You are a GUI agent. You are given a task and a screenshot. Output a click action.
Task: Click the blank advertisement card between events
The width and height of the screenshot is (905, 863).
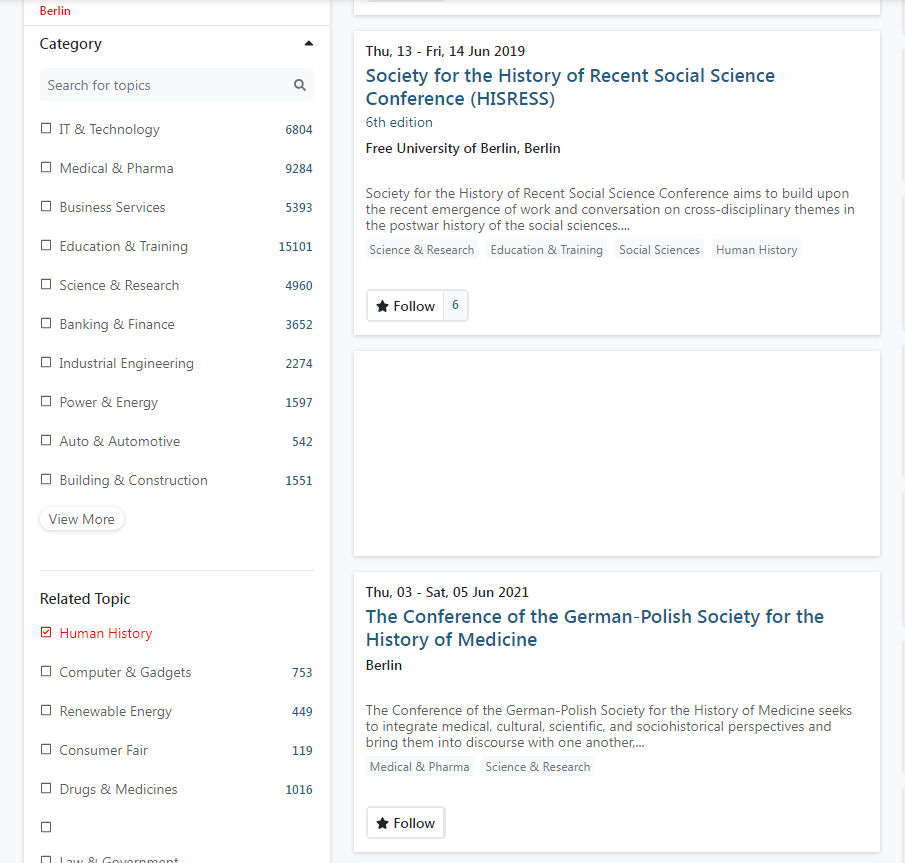(616, 454)
